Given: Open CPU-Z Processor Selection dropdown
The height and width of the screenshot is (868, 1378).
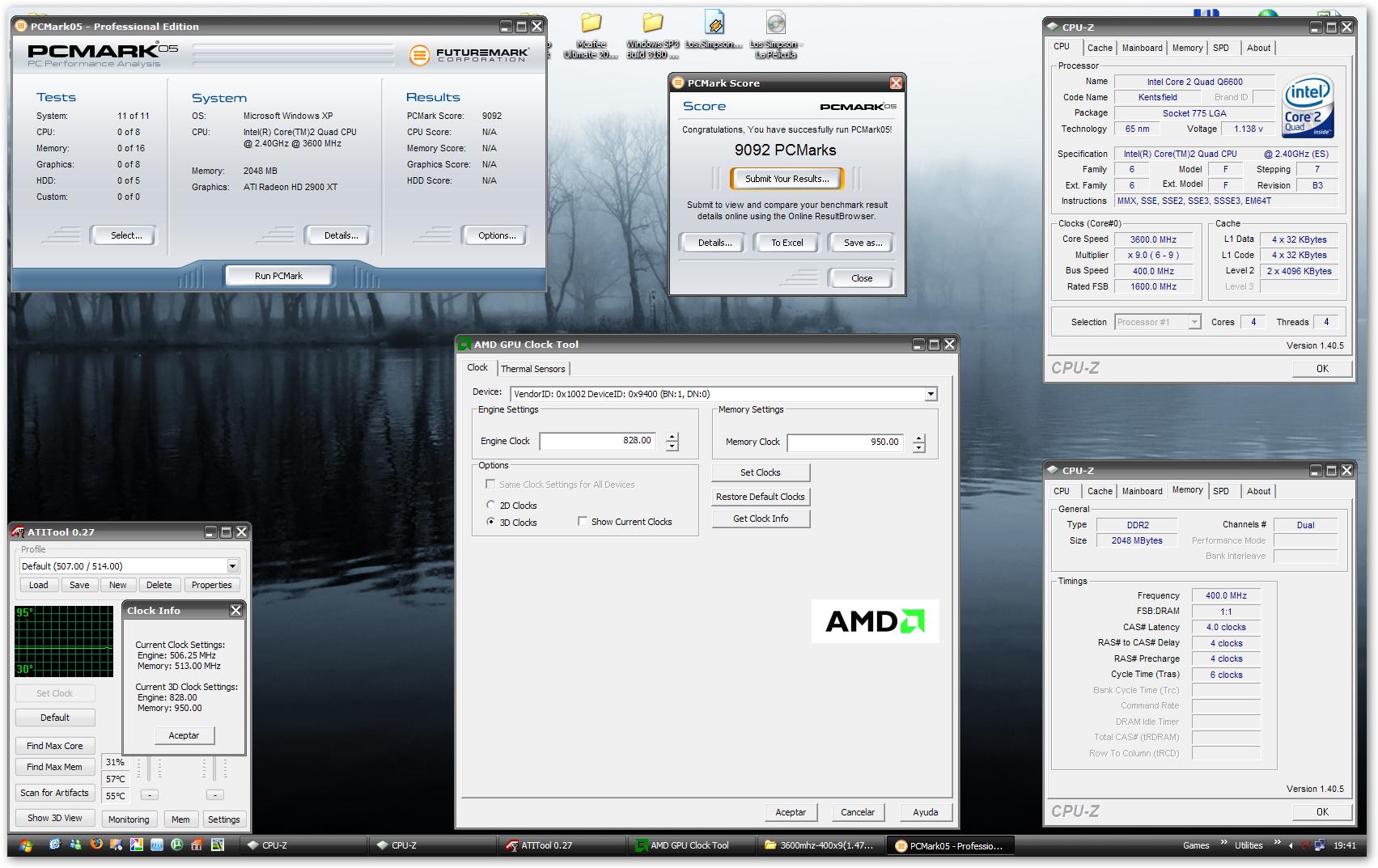Looking at the screenshot, I should (x=1194, y=322).
